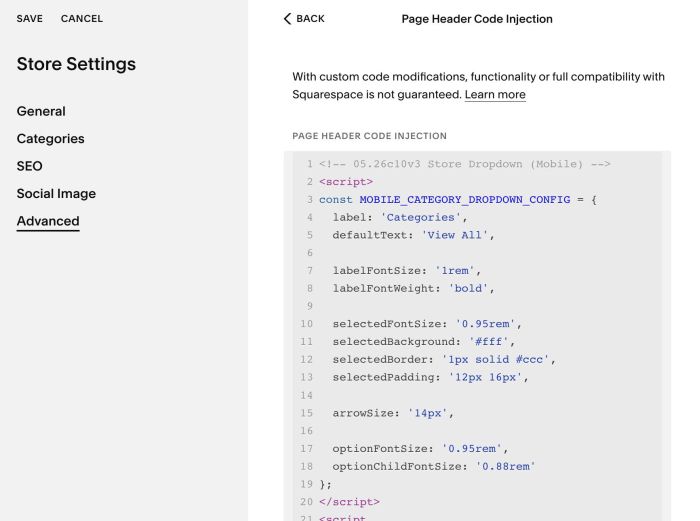
Task: Click the MOBILE_CATEGORY_DROPDOWN_CONFIG constant name
Action: pos(465,200)
